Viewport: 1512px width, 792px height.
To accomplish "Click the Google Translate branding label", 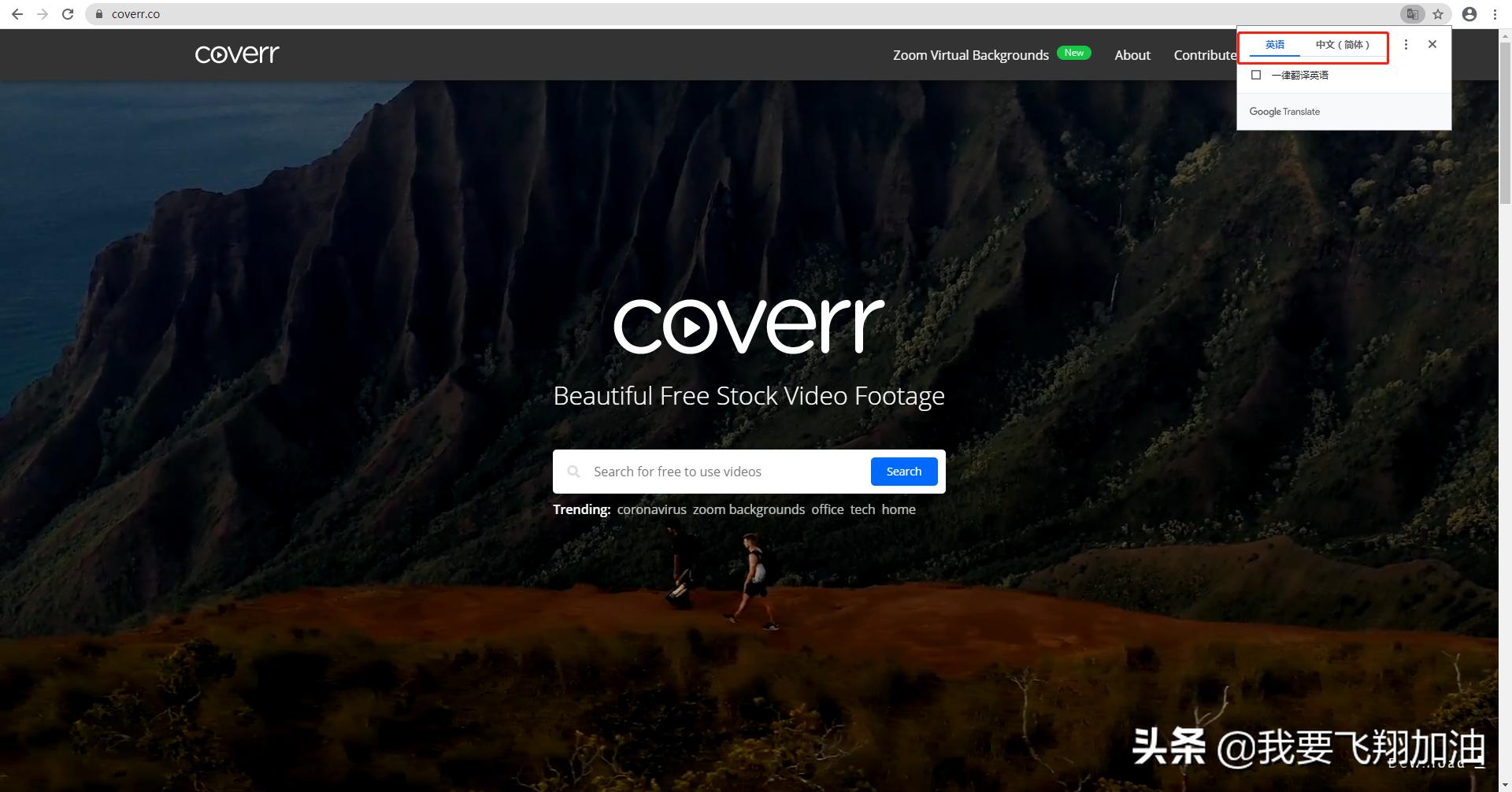I will [x=1284, y=112].
